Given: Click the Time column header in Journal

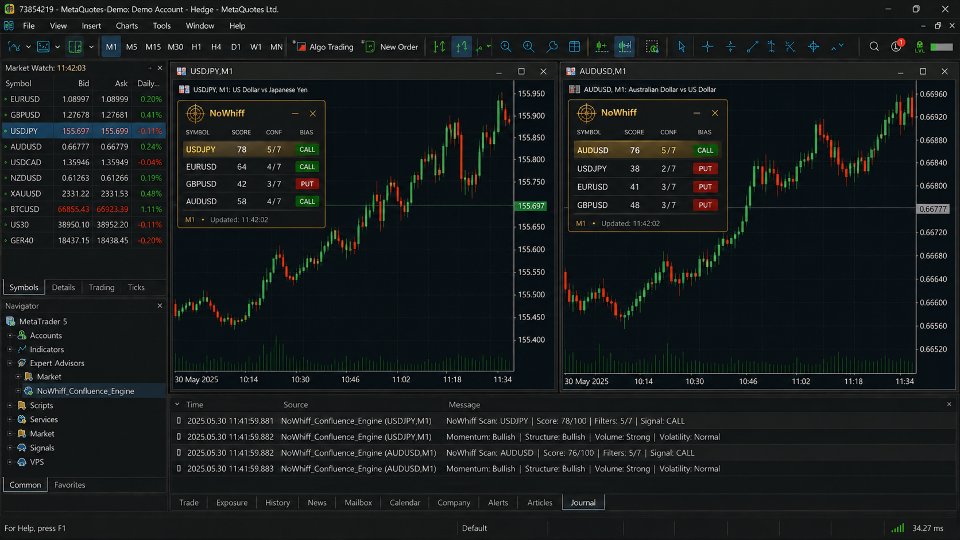Looking at the screenshot, I should [195, 405].
